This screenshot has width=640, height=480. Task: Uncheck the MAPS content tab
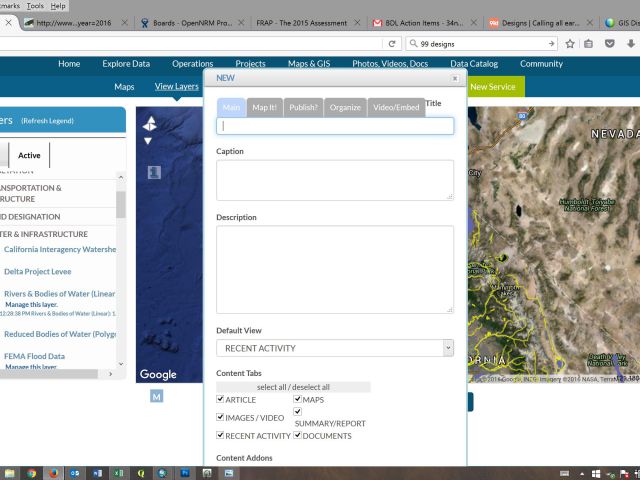[x=298, y=399]
